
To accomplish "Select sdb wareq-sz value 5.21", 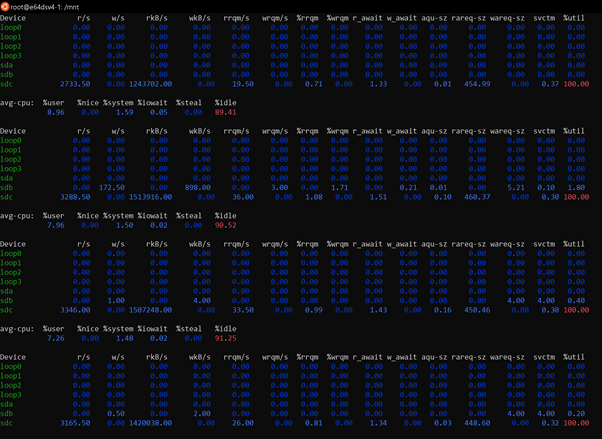I will click(516, 188).
